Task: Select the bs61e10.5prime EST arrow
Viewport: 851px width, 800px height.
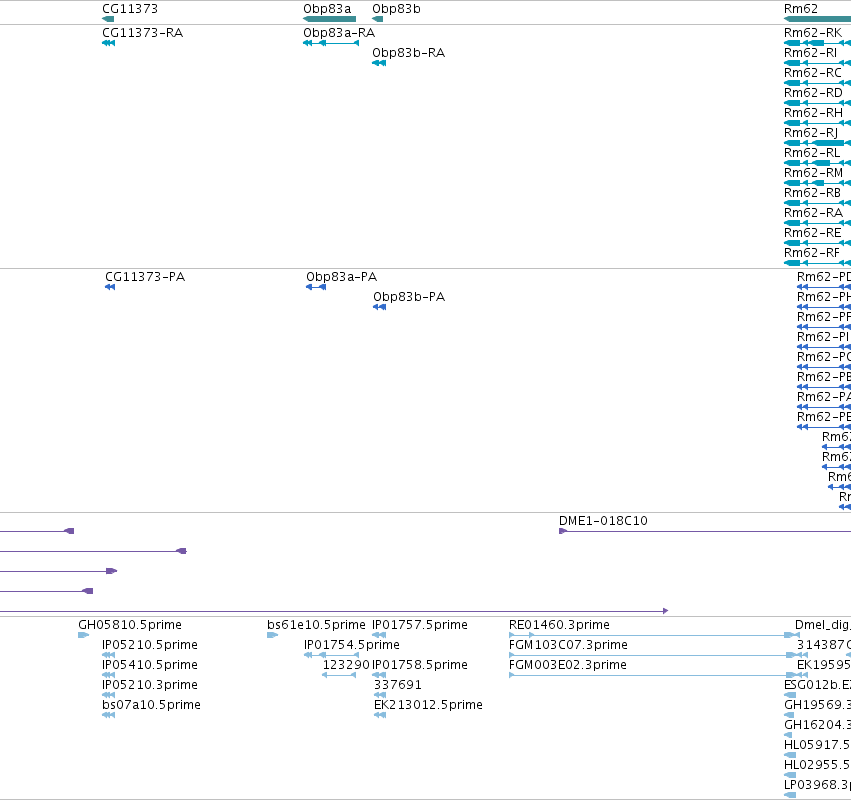Action: (x=272, y=635)
